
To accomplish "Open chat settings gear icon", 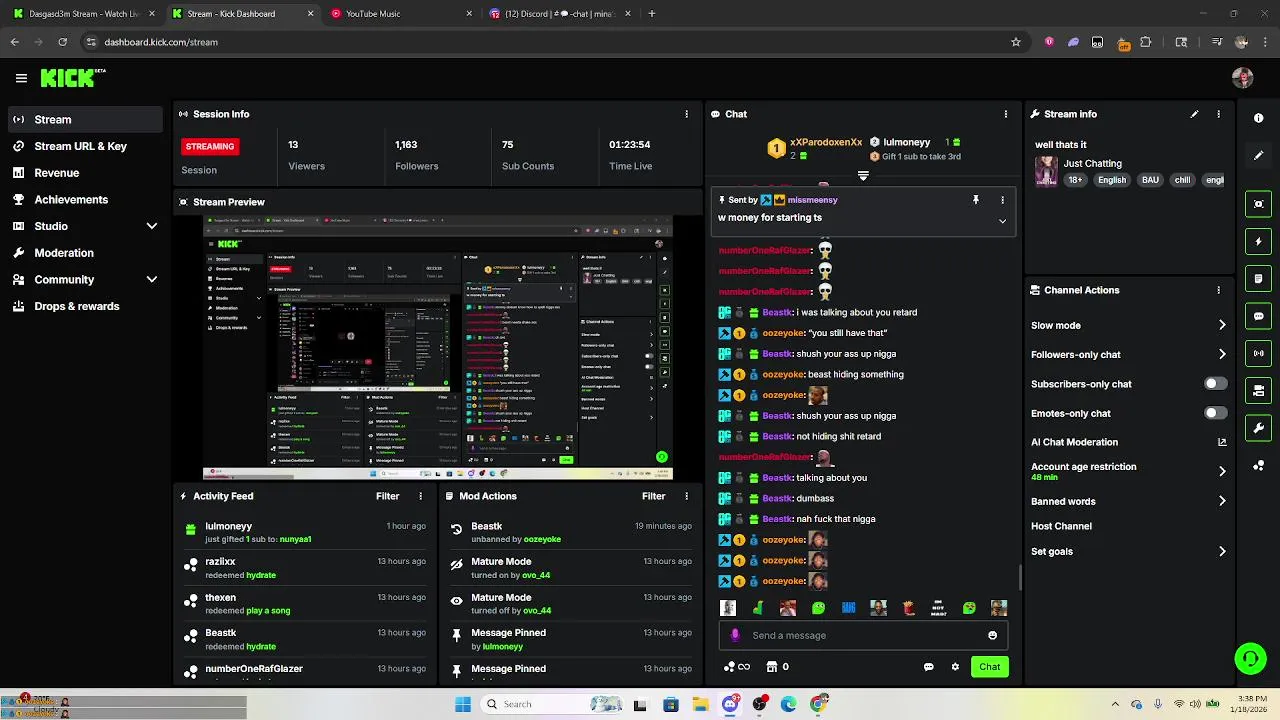I will 955,667.
